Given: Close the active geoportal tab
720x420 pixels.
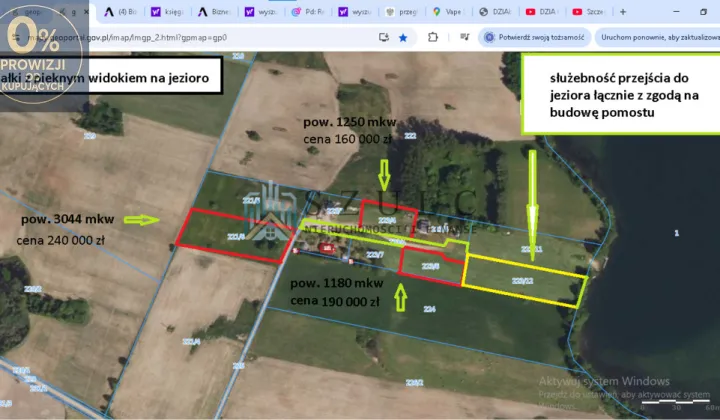Looking at the screenshot, I should point(86,12).
